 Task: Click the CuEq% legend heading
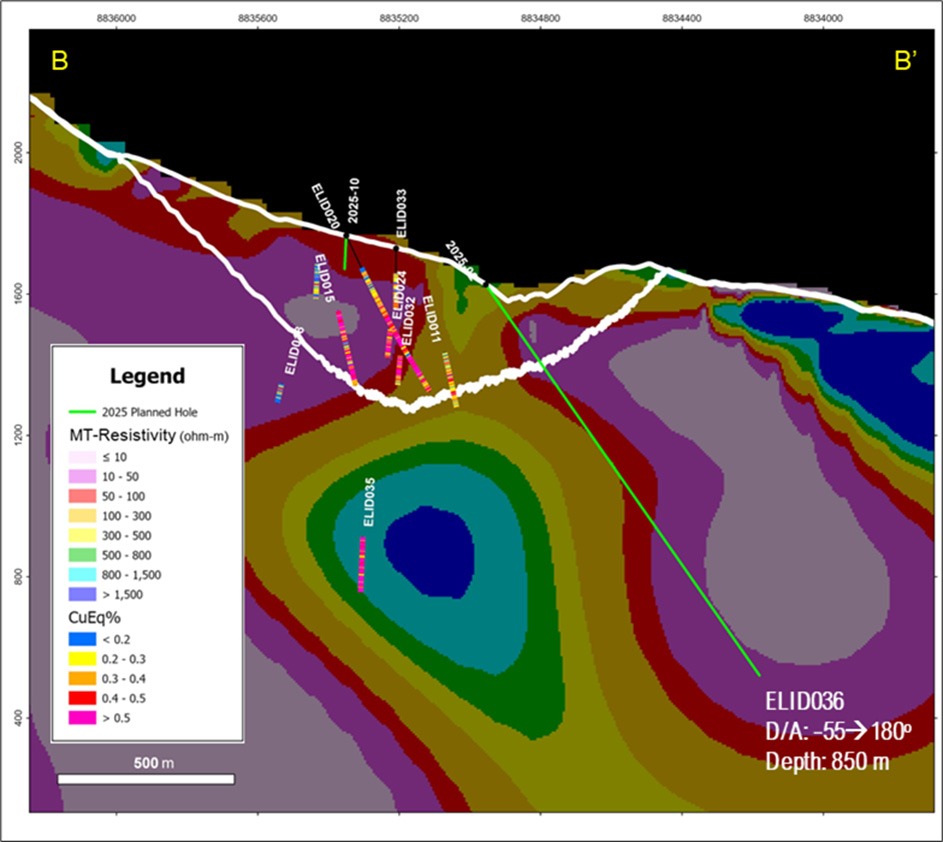pyautogui.click(x=95, y=618)
